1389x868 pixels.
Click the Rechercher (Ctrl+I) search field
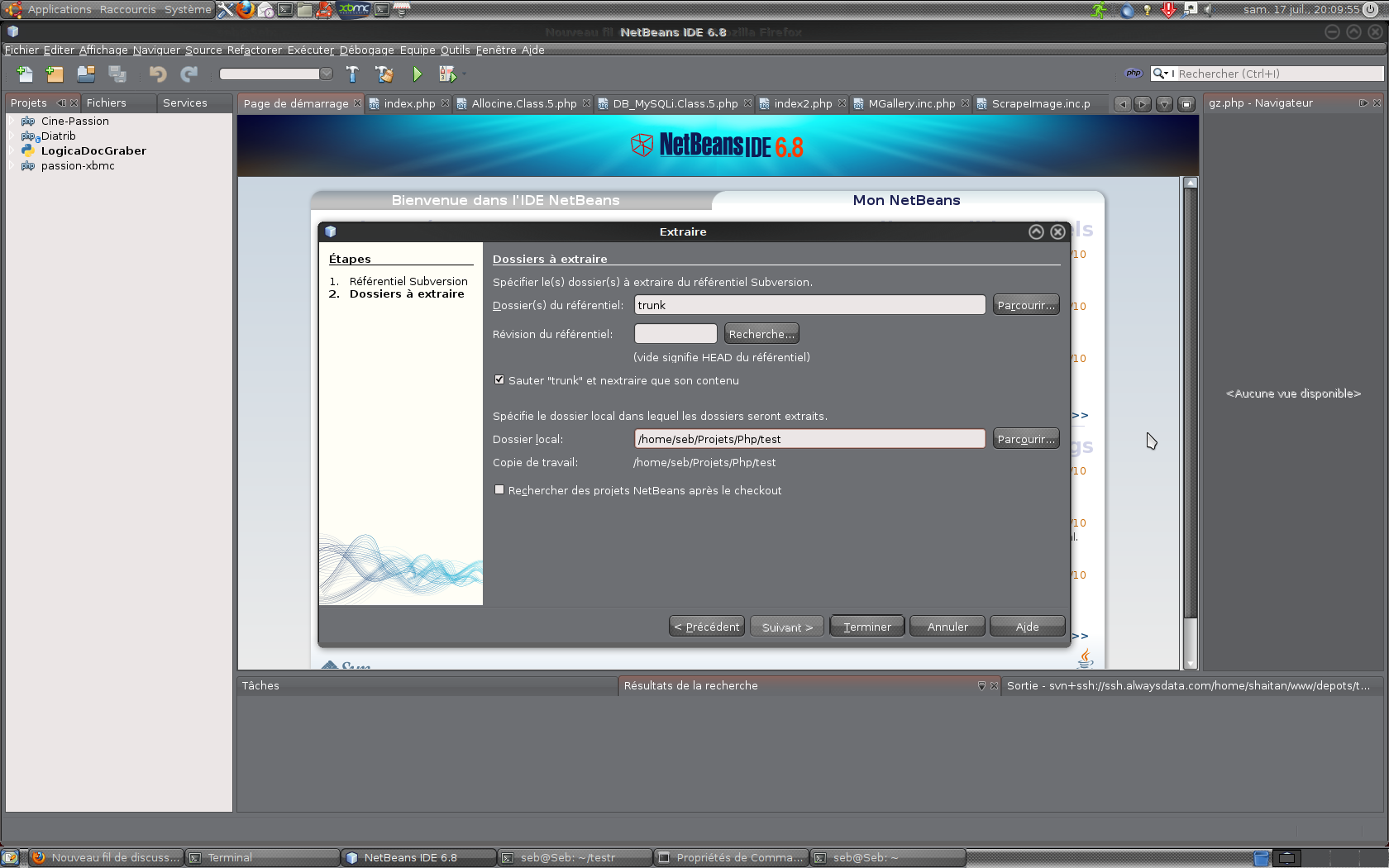tap(1278, 74)
